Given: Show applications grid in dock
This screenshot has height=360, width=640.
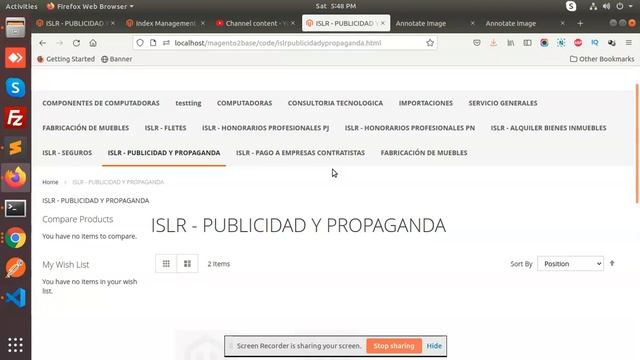Looking at the screenshot, I should (16, 345).
